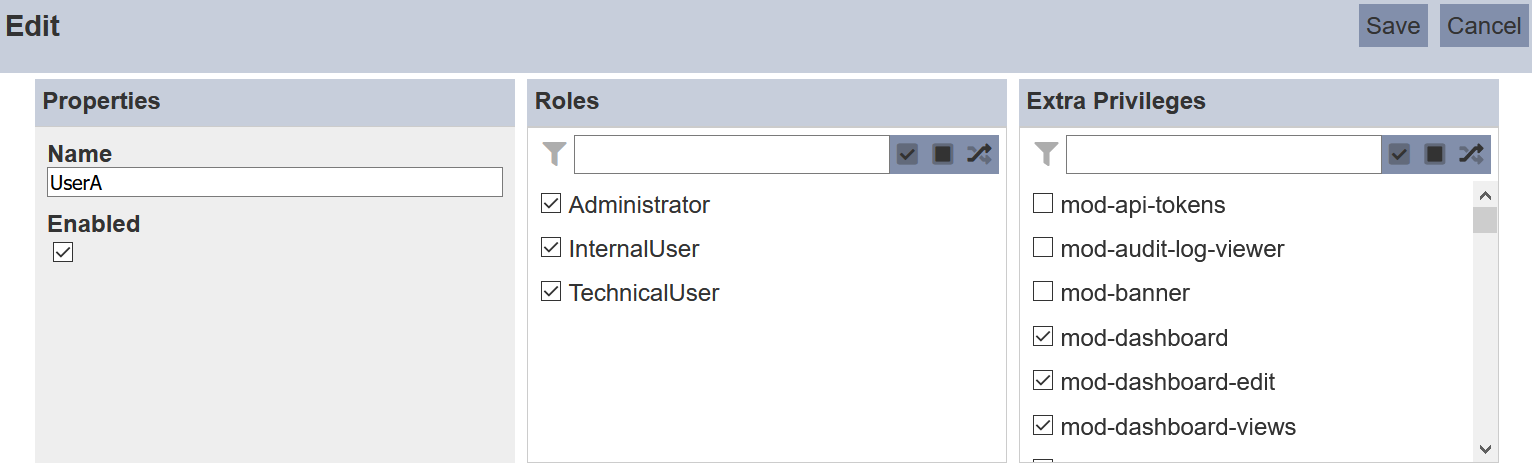Uncheck the TechnicalUser role

point(551,292)
